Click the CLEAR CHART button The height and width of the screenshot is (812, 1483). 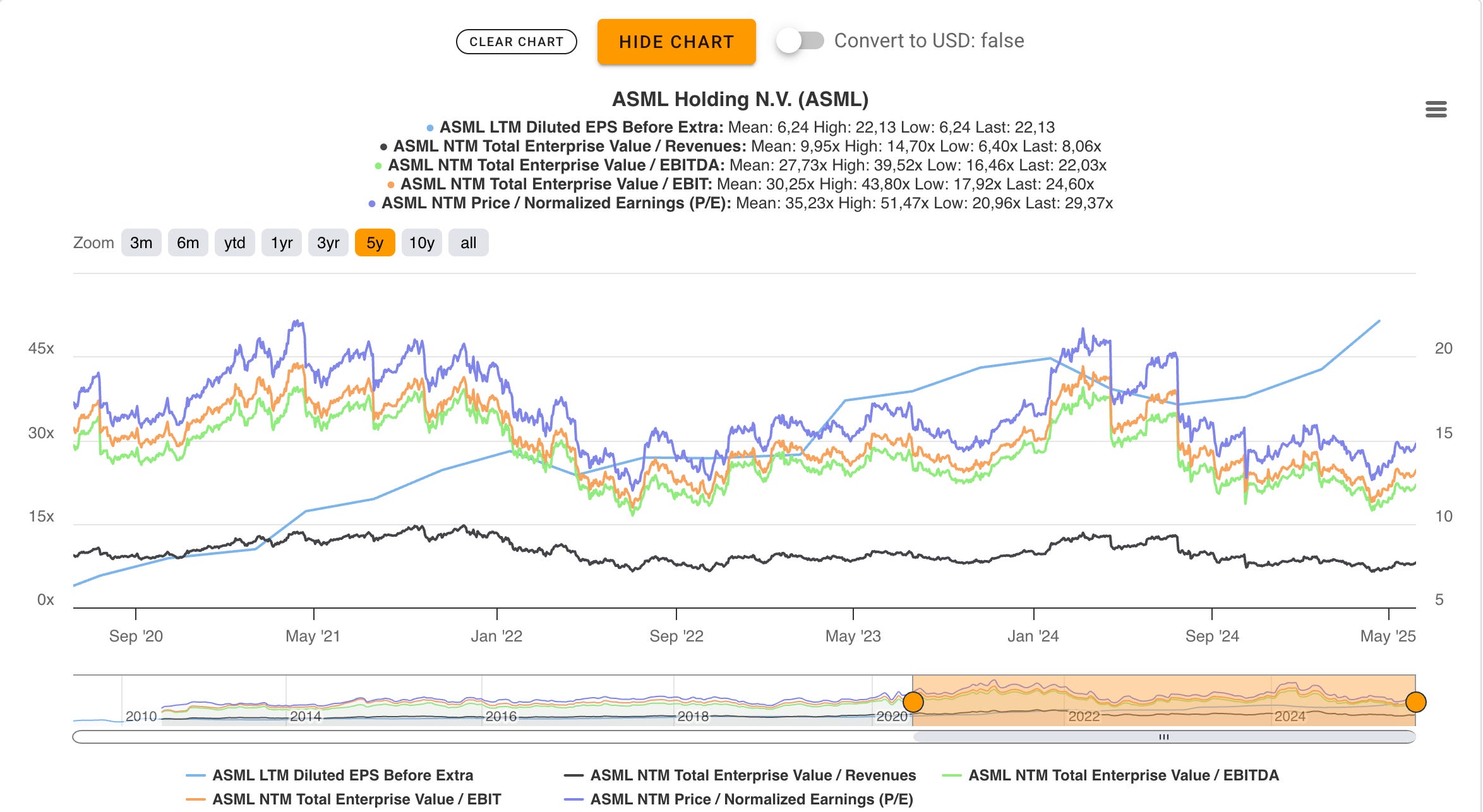tap(516, 42)
